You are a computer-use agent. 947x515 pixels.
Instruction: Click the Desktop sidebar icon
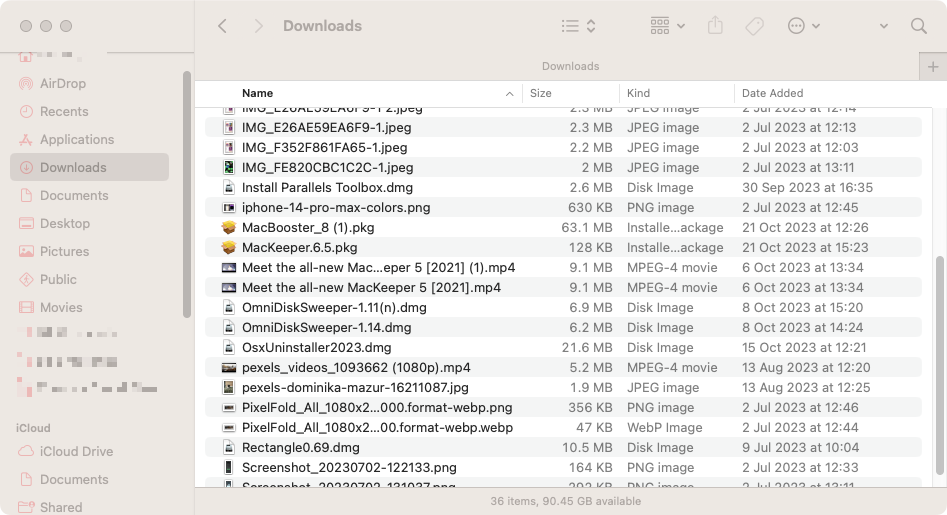(26, 223)
